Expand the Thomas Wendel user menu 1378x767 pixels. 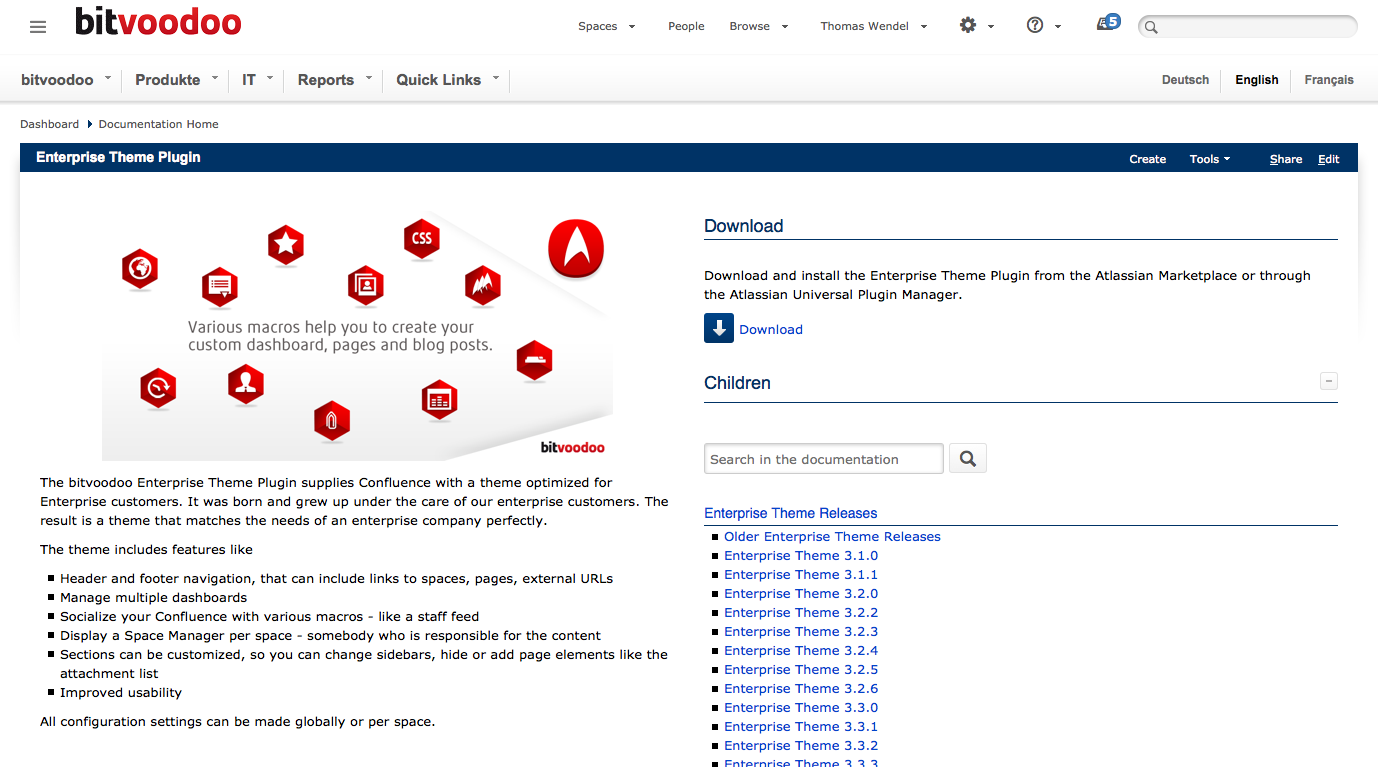tap(866, 26)
